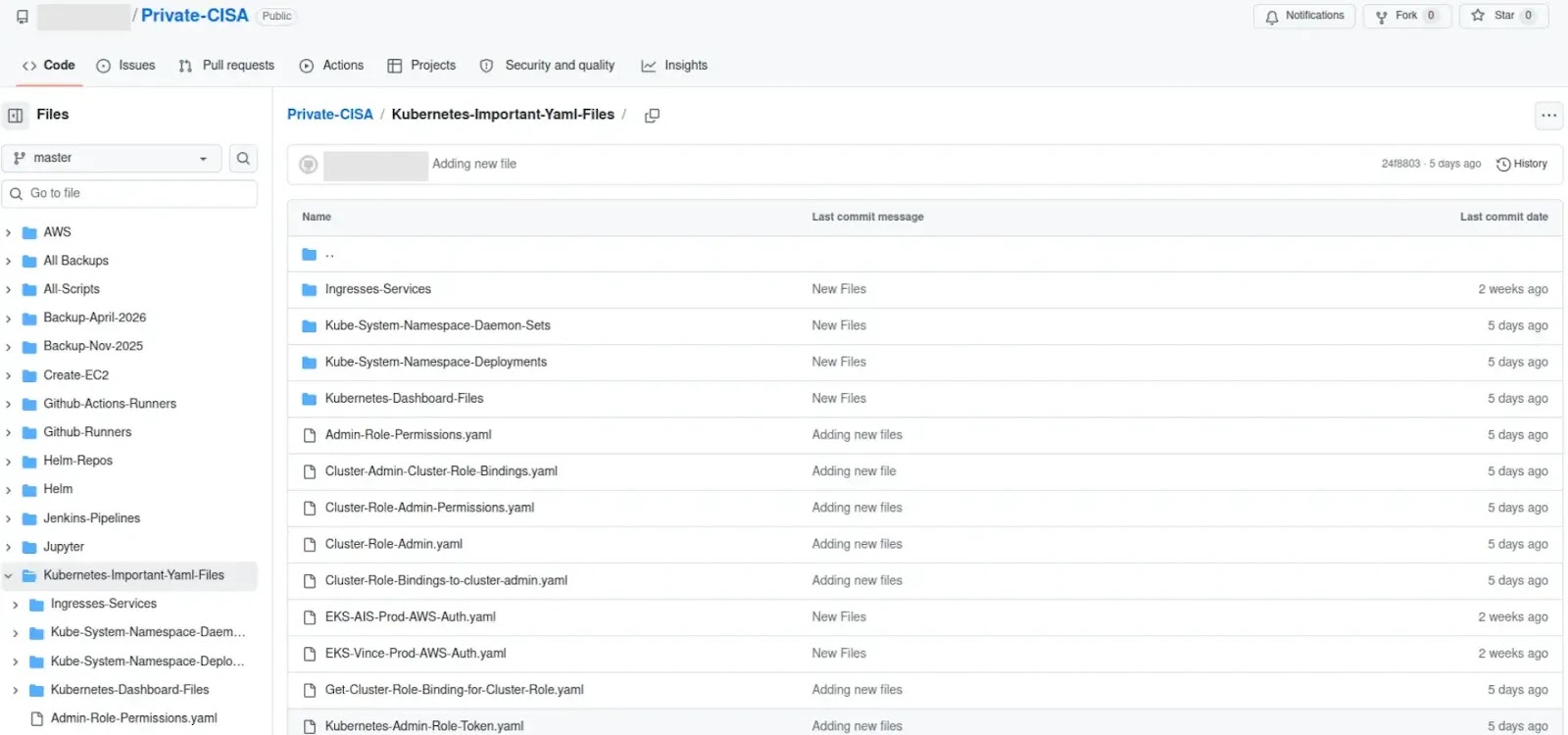Open the master branch dropdown
Image resolution: width=1568 pixels, height=735 pixels.
pos(112,158)
